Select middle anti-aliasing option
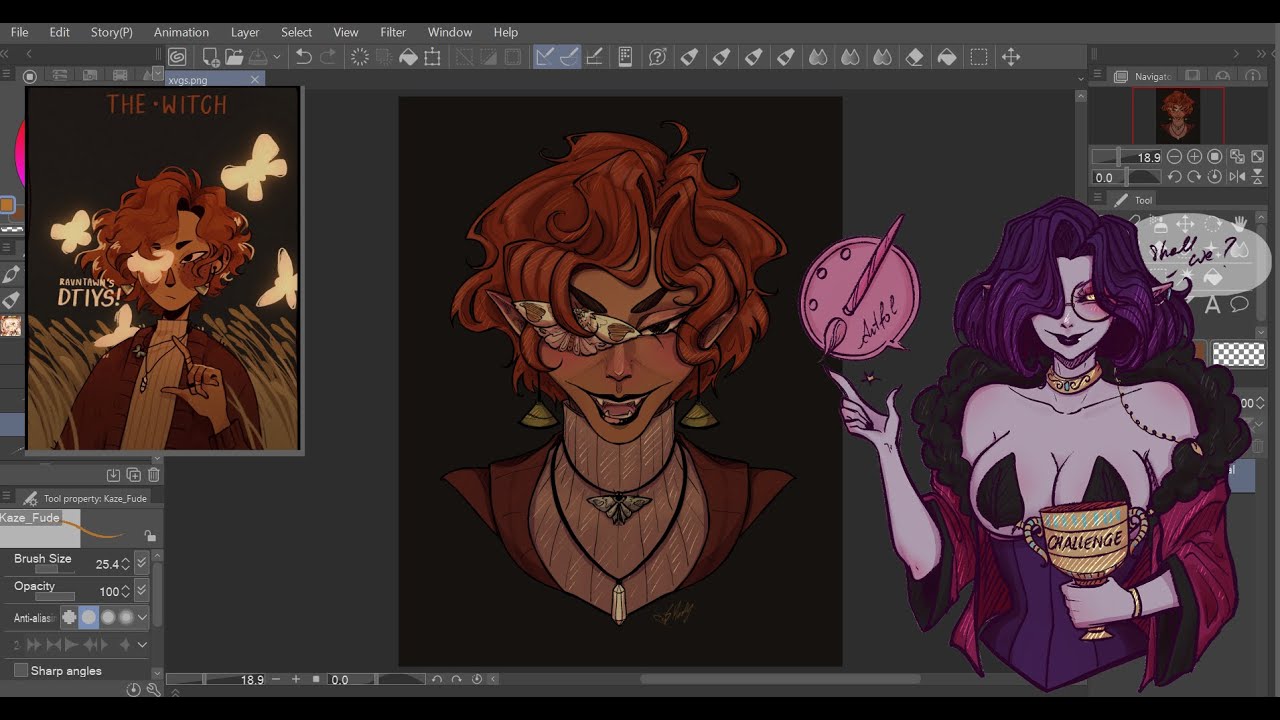The height and width of the screenshot is (720, 1280). coord(108,617)
